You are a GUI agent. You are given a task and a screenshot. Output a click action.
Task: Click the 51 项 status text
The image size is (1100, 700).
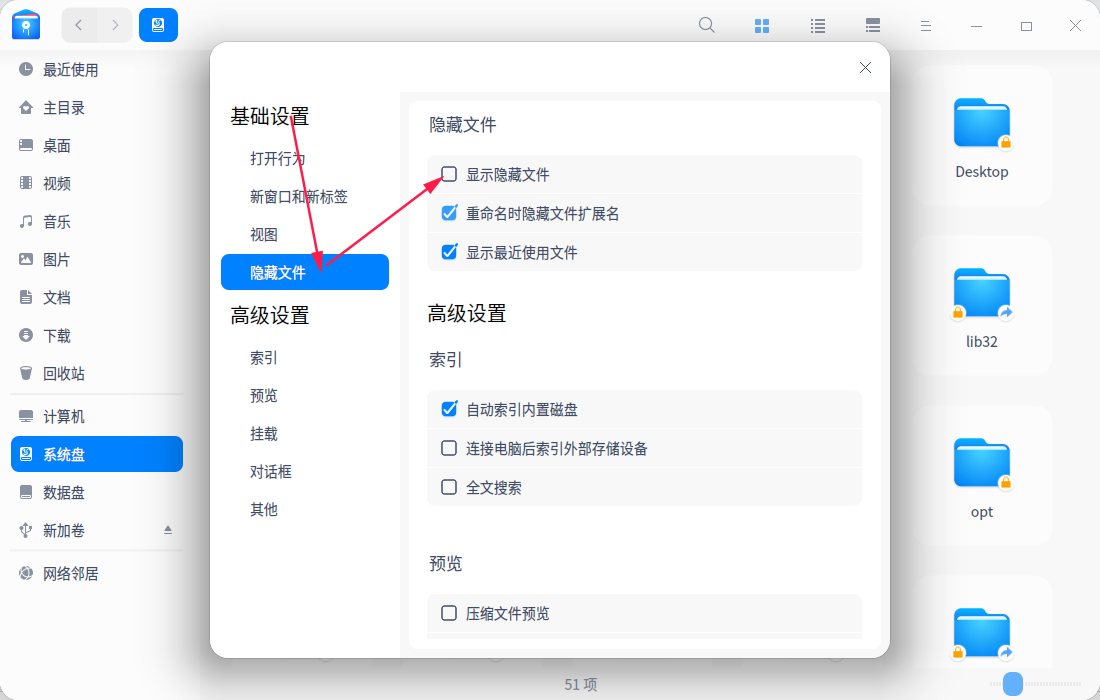click(581, 685)
